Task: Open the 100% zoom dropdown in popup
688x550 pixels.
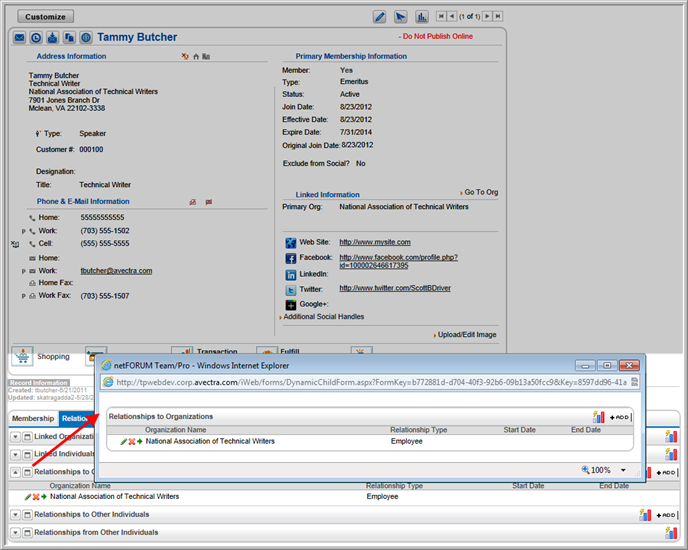Action: point(623,470)
